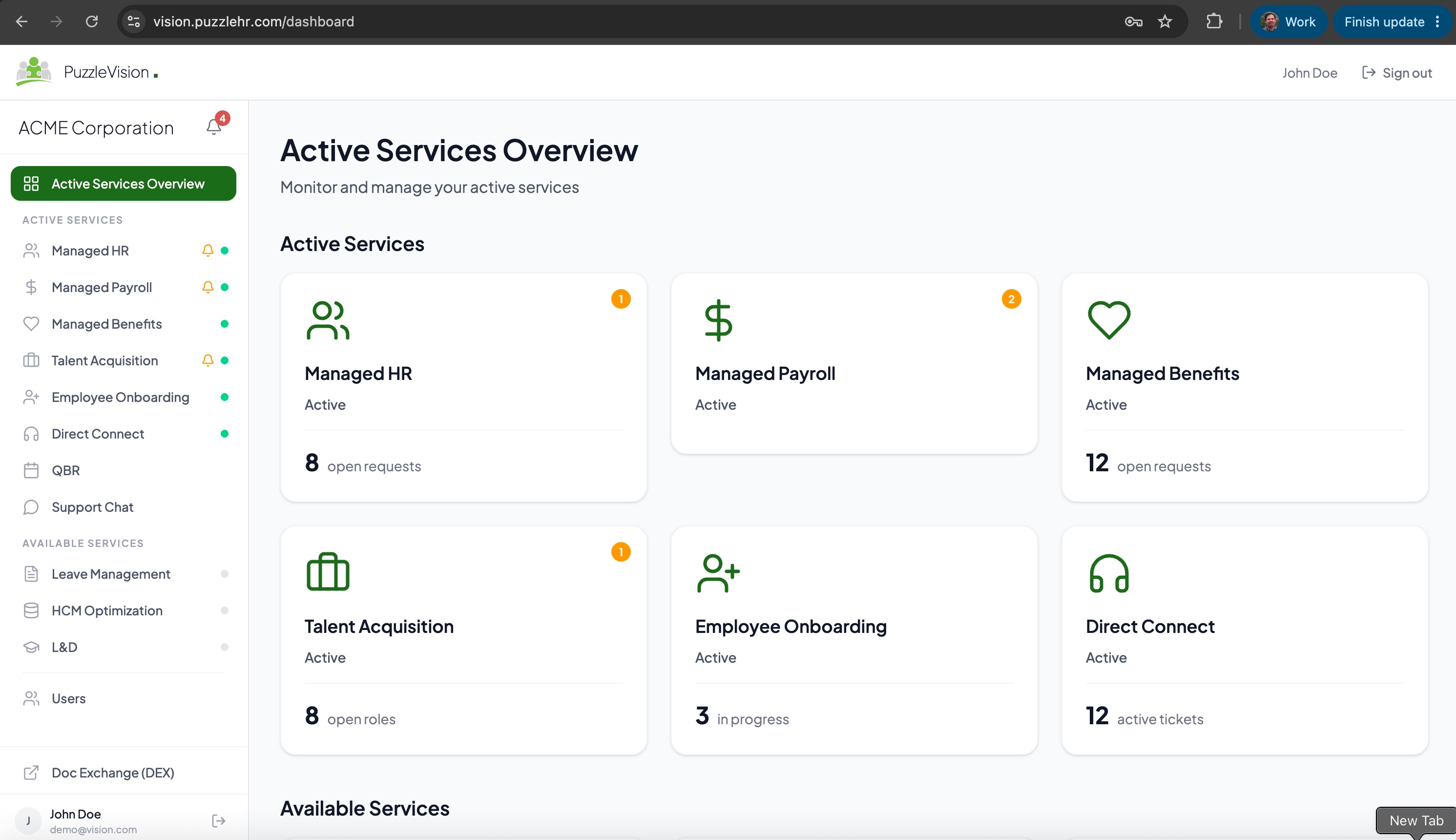The width and height of the screenshot is (1456, 840).
Task: Open the Doc Exchange (DEX) external link
Action: (x=124, y=773)
